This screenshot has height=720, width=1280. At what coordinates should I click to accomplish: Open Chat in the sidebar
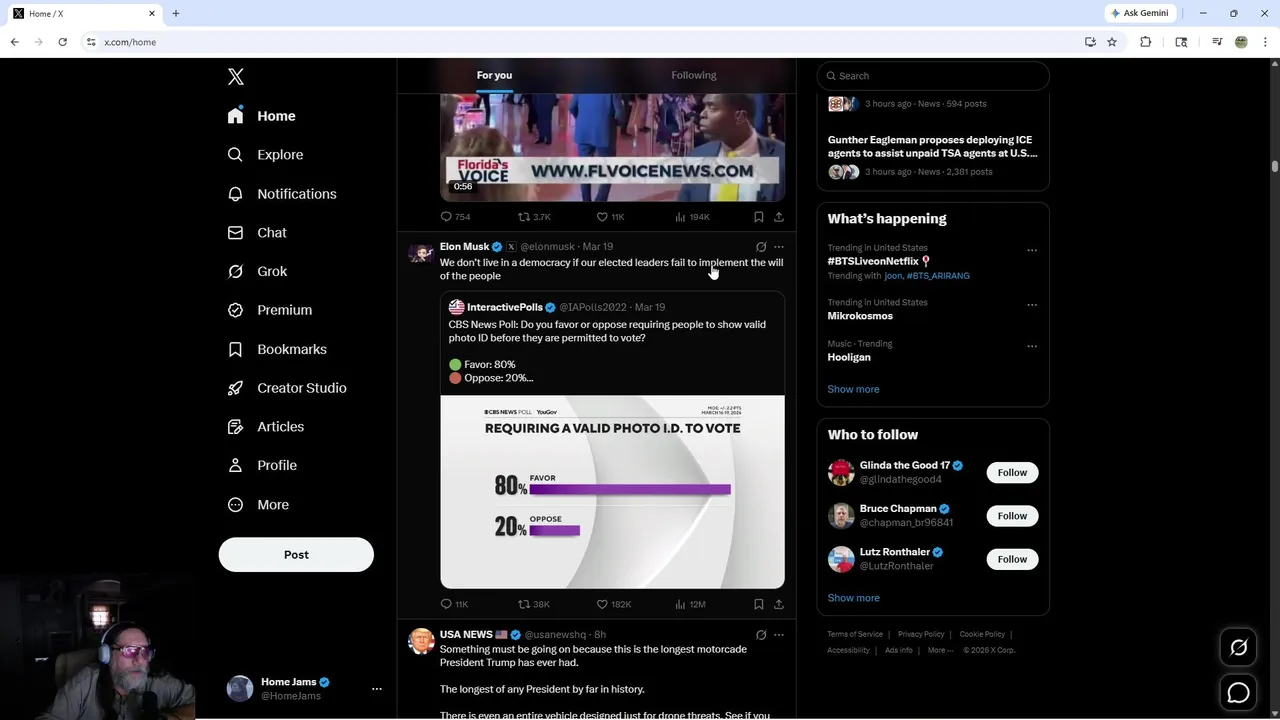257,233
